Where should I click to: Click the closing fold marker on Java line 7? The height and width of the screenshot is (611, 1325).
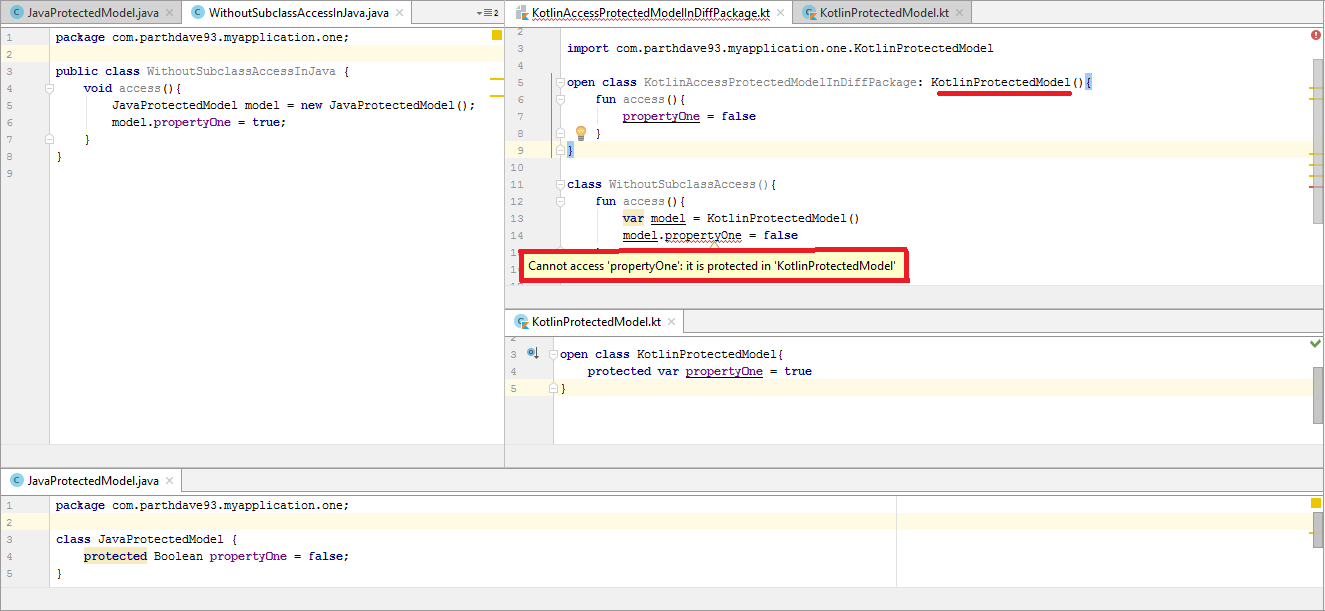49,139
